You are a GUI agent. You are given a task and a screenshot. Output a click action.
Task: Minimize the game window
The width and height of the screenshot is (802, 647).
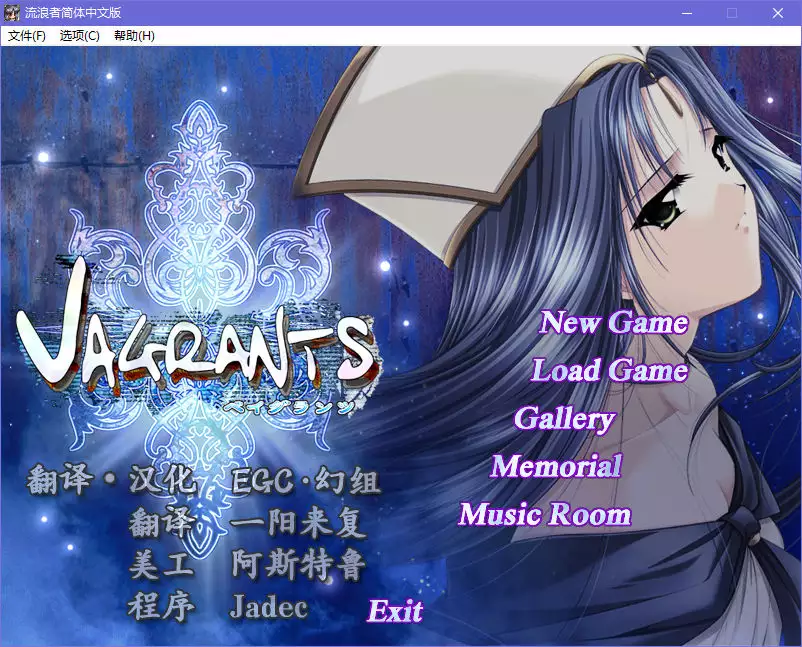687,12
